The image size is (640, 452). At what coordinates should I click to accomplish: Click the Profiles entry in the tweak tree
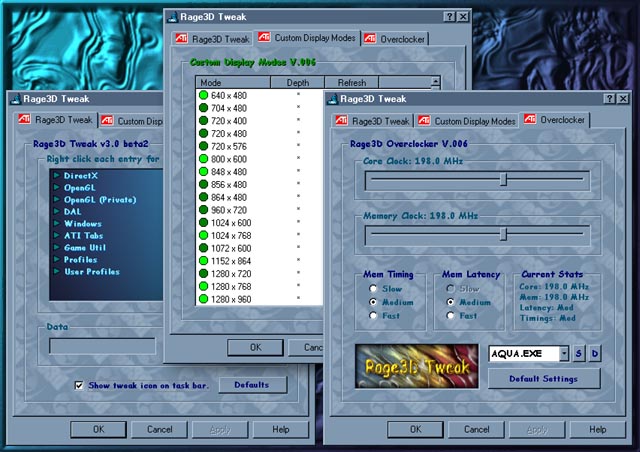80,260
